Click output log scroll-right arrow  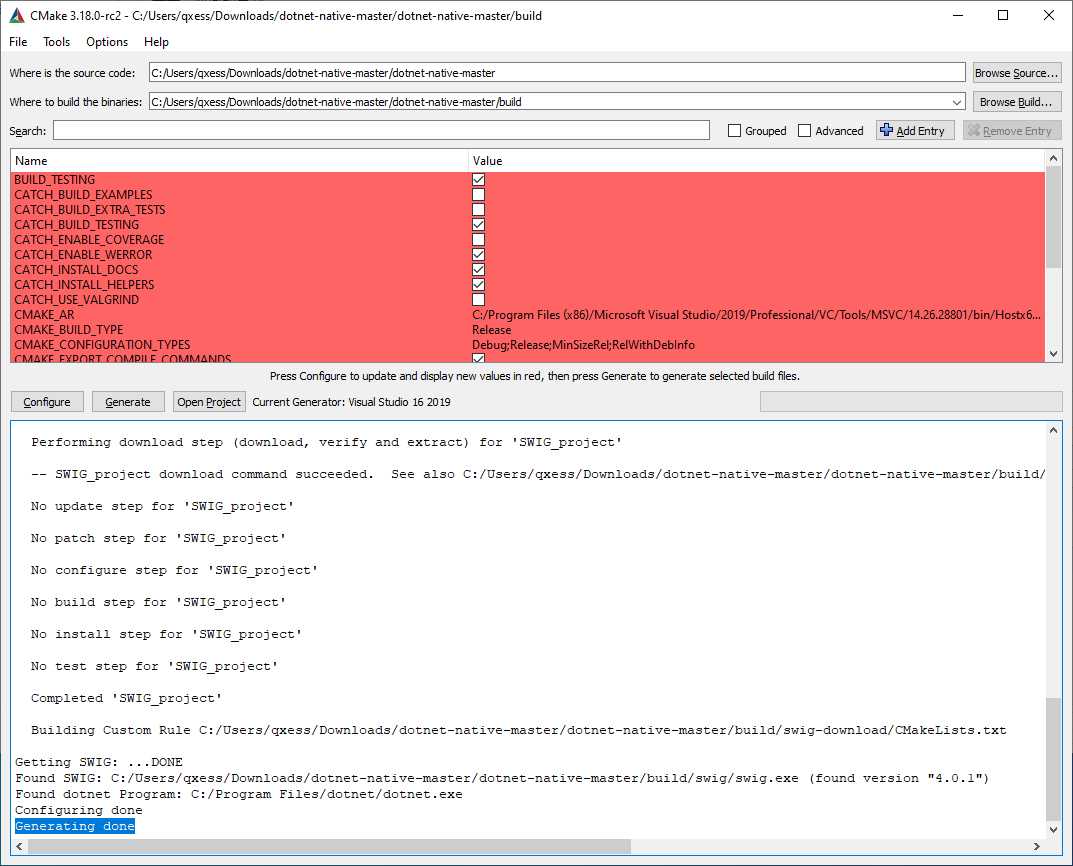[1037, 846]
